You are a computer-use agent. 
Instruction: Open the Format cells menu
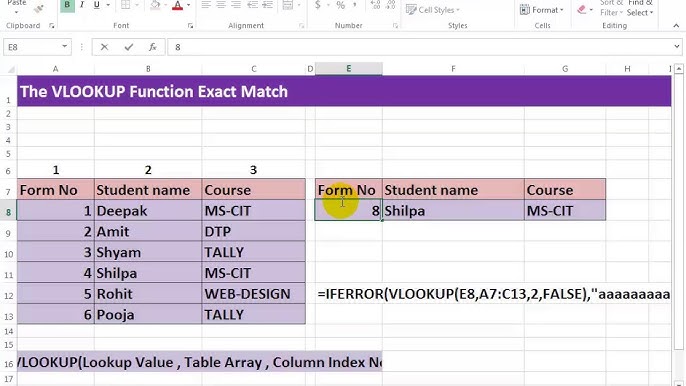(542, 10)
